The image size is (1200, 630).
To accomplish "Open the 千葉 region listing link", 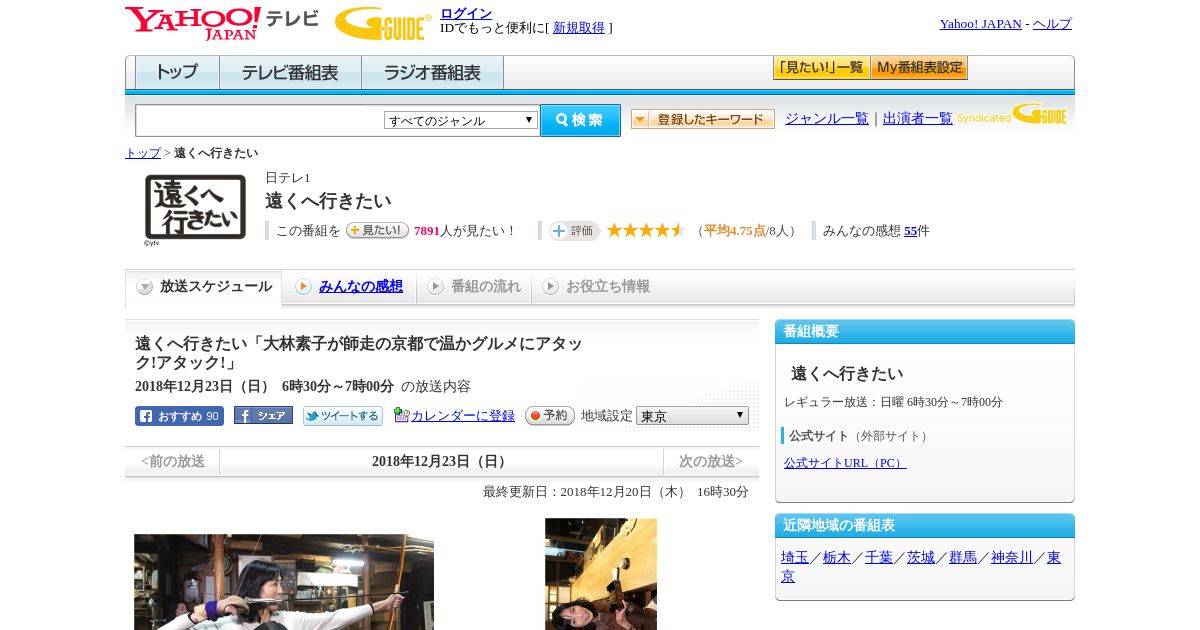I will pos(879,558).
